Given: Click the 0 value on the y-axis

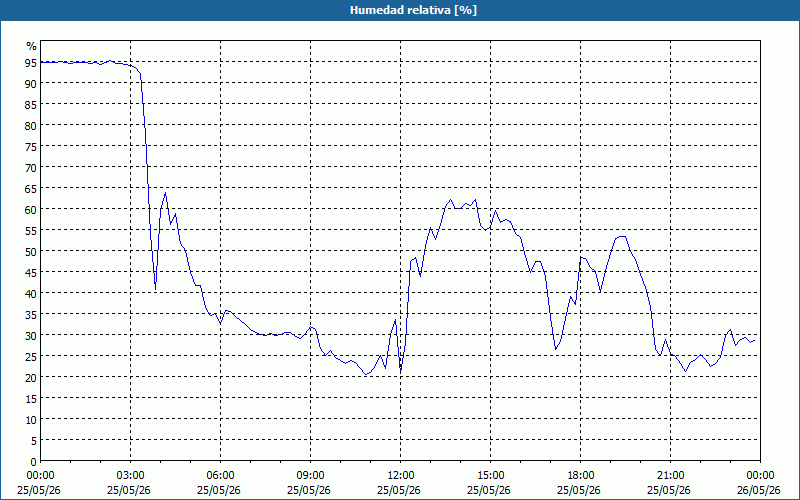Looking at the screenshot, I should (34, 461).
